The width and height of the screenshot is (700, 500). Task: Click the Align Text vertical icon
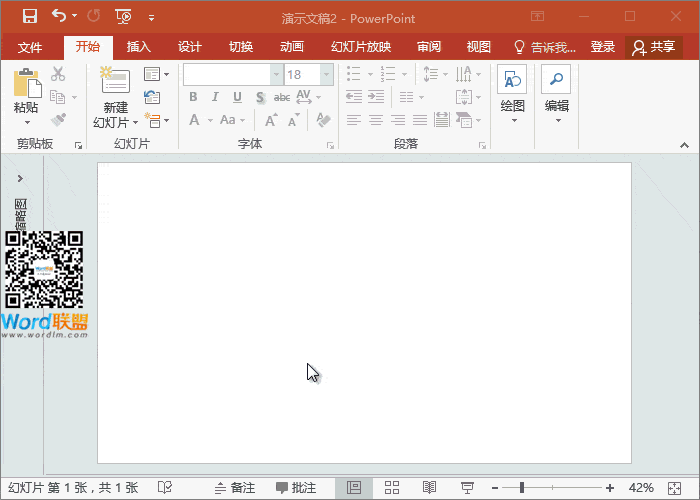coord(464,97)
